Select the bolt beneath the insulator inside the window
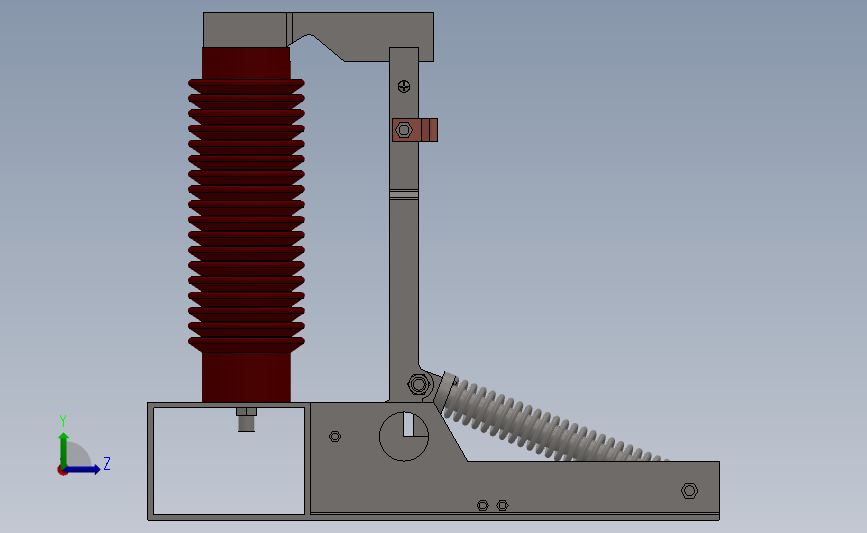 pyautogui.click(x=246, y=420)
